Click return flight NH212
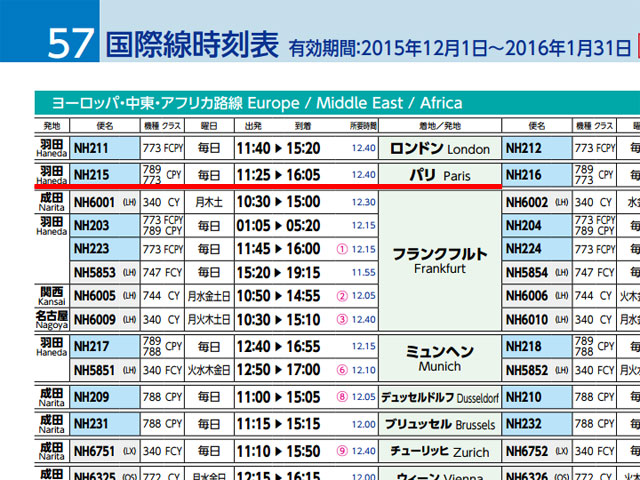The width and height of the screenshot is (640, 480). click(524, 148)
